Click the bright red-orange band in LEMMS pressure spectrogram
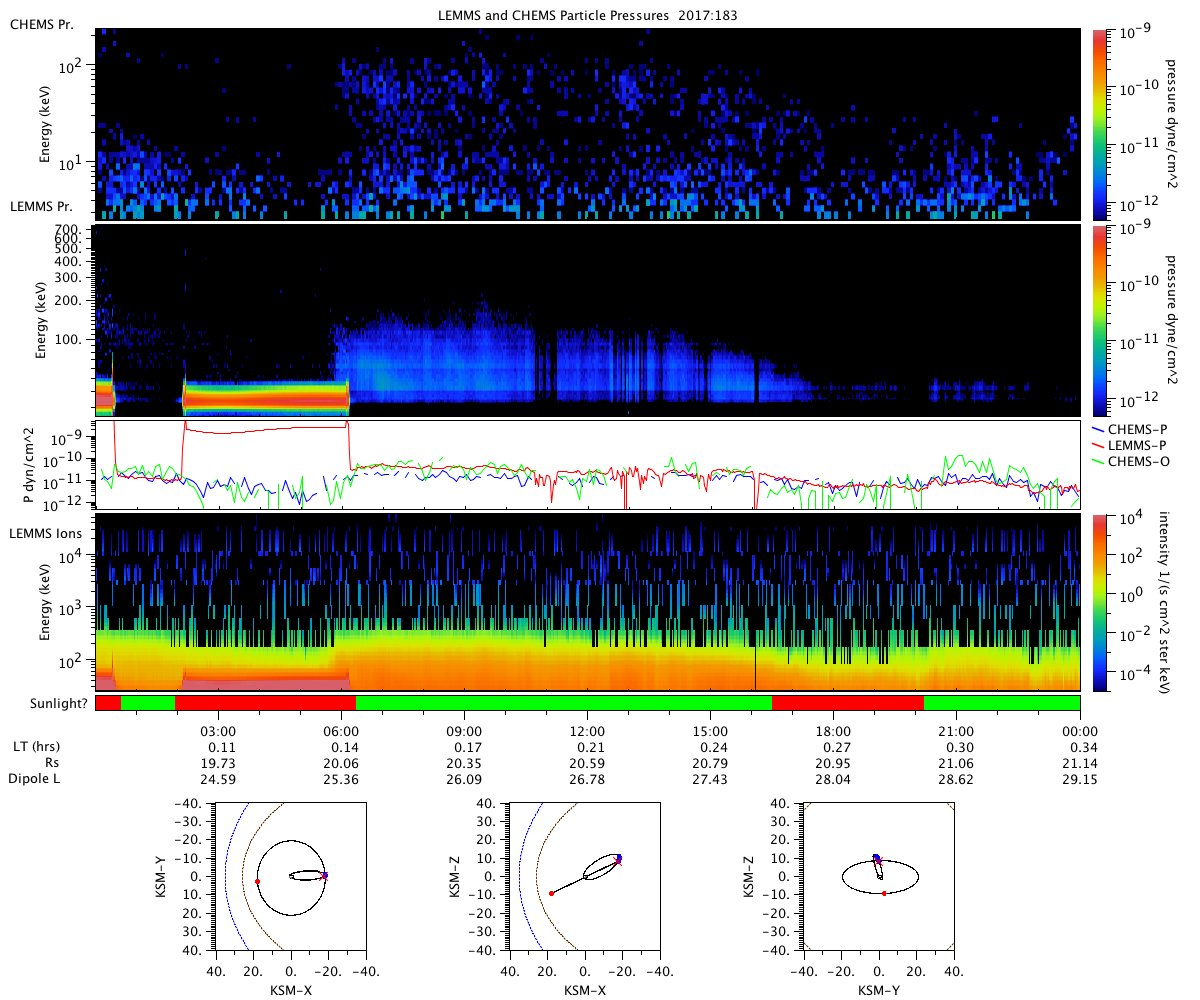This screenshot has height=1000, width=1200. [265, 398]
